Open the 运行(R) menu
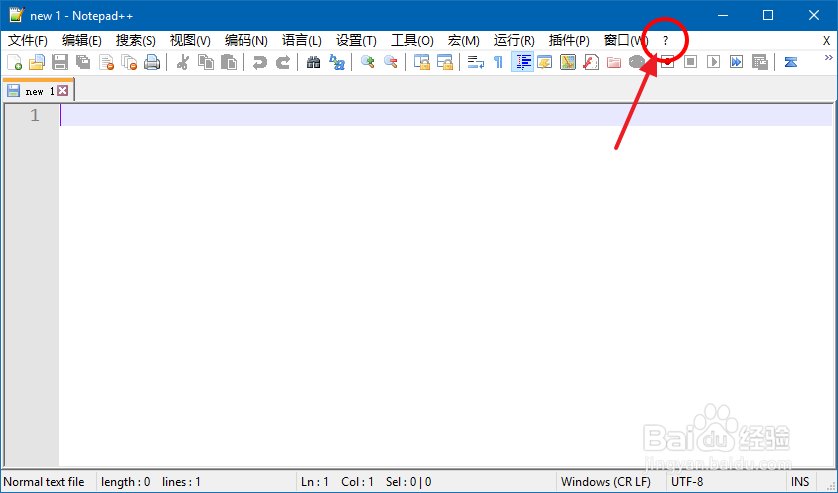Image resolution: width=838 pixels, height=493 pixels. tap(514, 41)
